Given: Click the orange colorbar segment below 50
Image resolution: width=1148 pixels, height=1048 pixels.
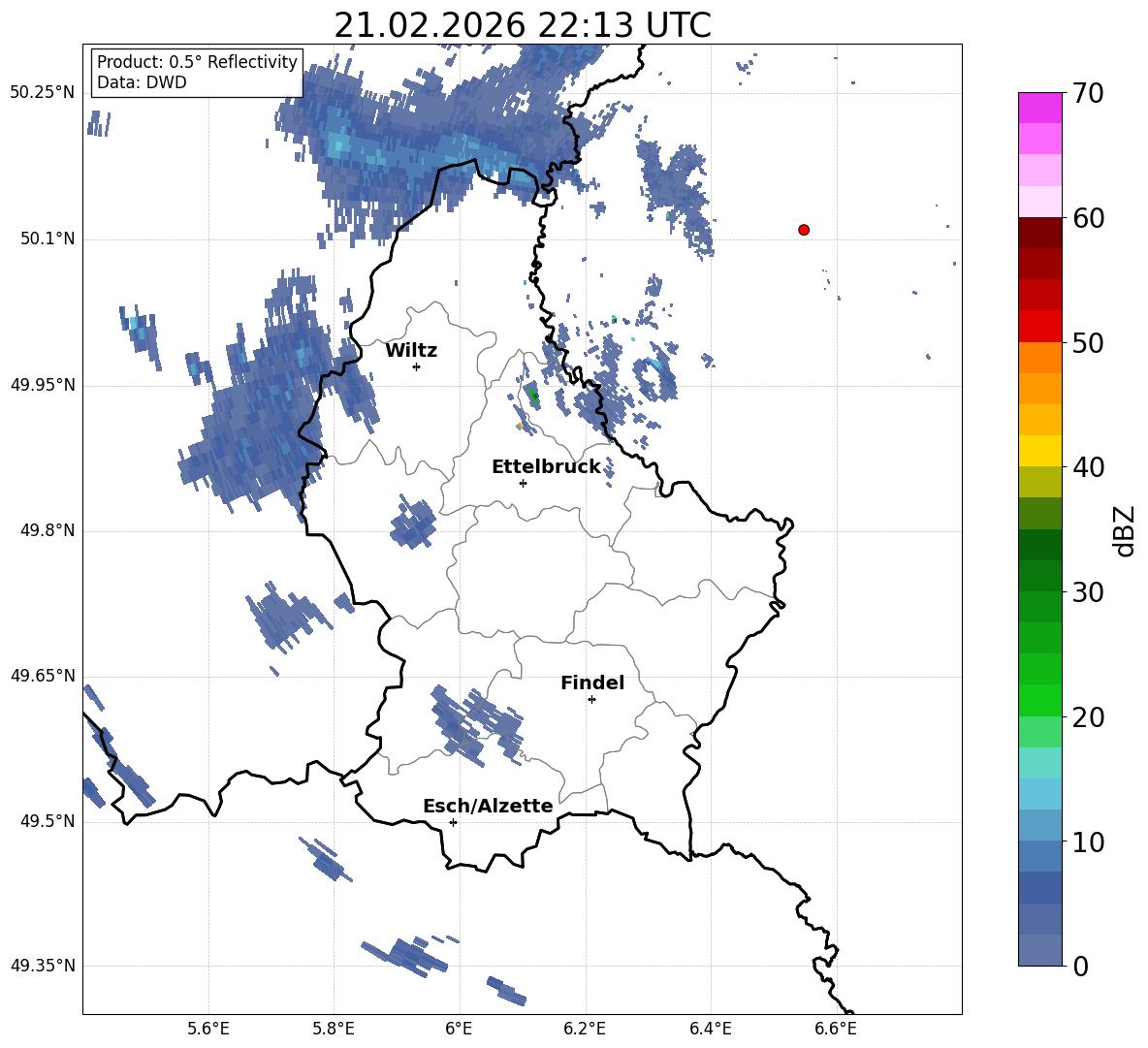Looking at the screenshot, I should click(x=1039, y=357).
